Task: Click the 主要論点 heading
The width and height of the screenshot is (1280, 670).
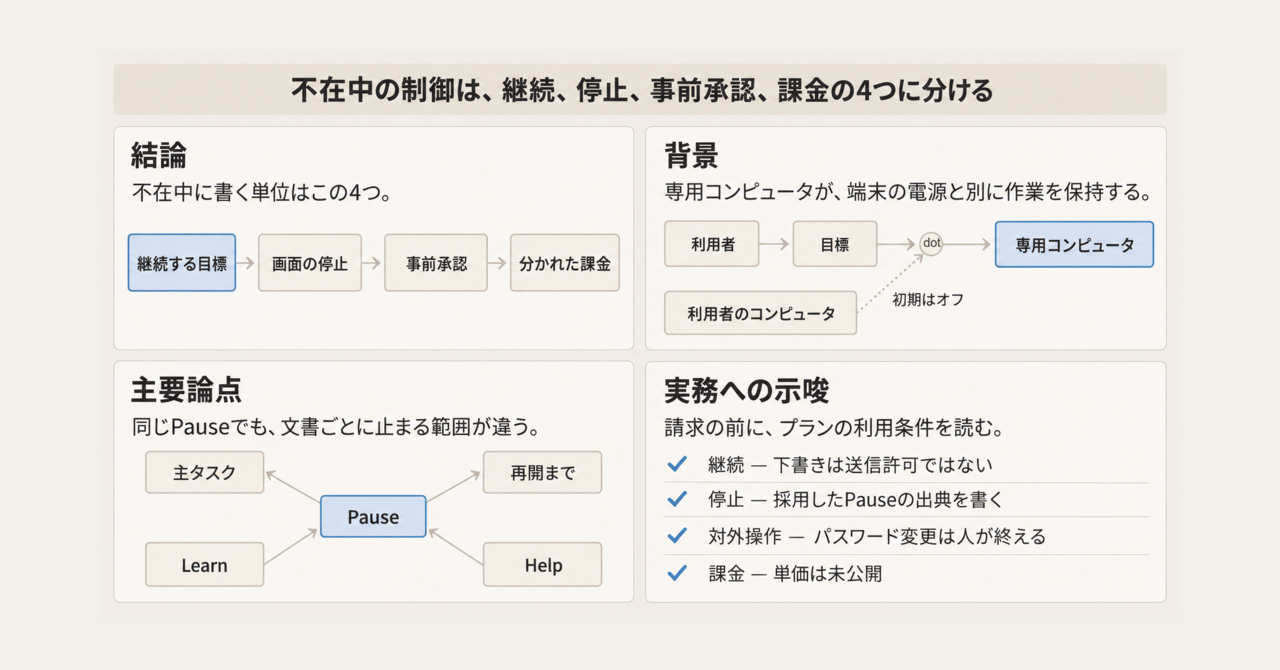Action: click(186, 390)
